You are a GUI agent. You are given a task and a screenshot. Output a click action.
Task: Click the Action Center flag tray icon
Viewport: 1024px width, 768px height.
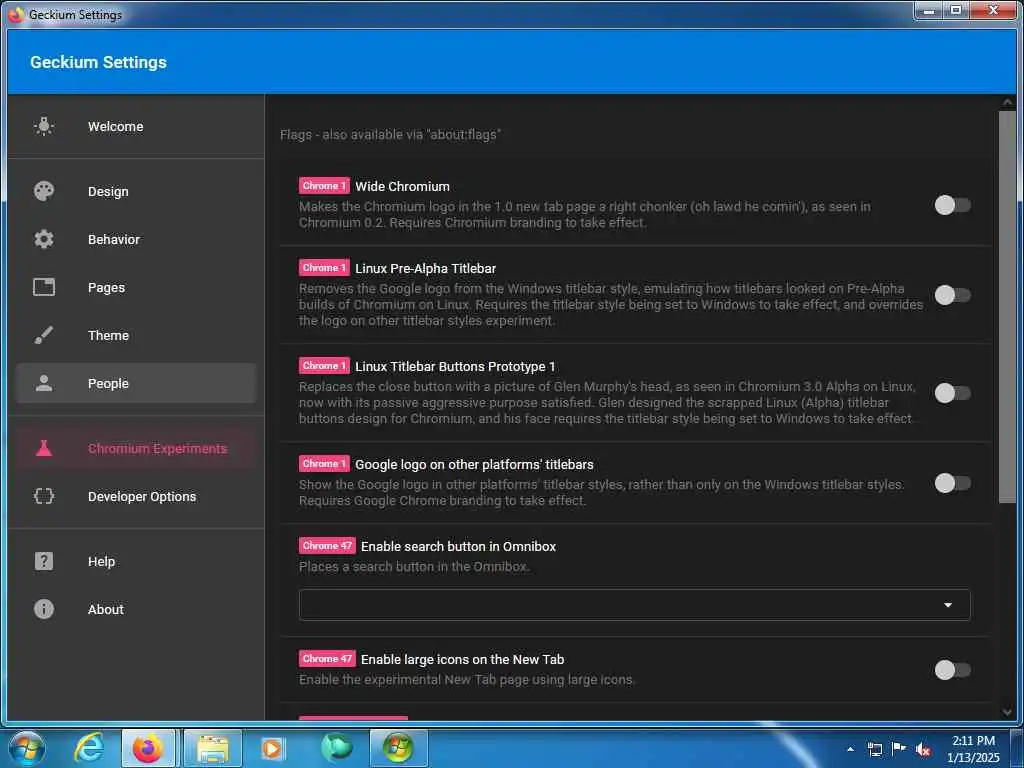pyautogui.click(x=899, y=749)
